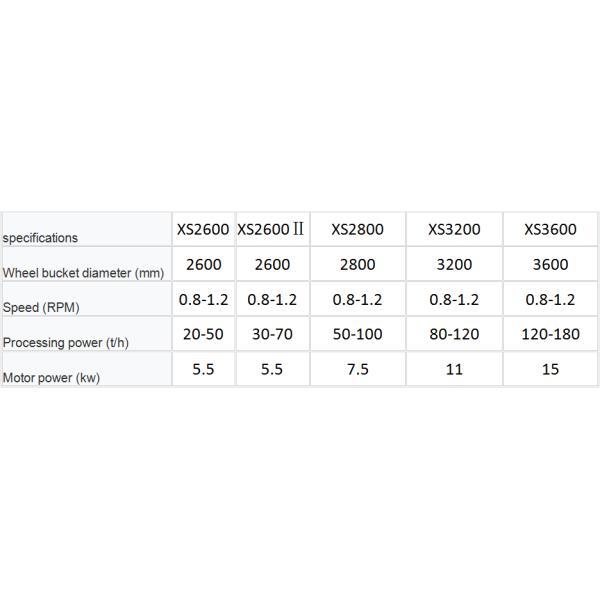Click the 120-180 processing power cell
This screenshot has height=600, width=600.
click(550, 334)
